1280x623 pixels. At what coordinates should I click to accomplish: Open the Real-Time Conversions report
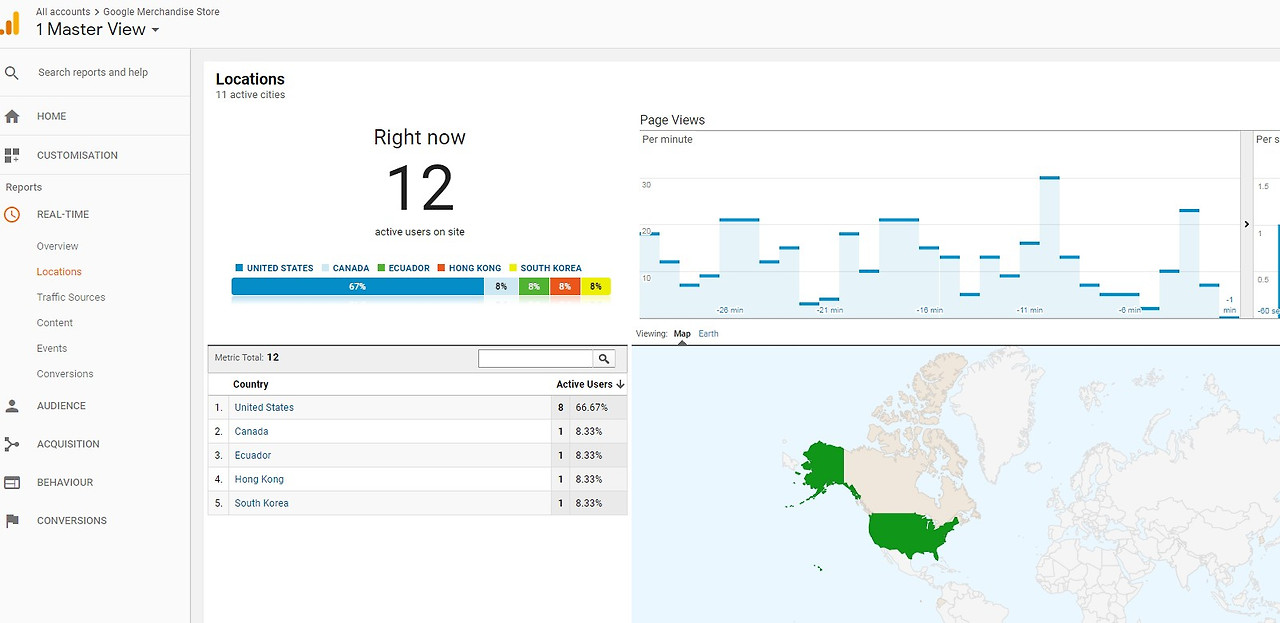click(65, 374)
